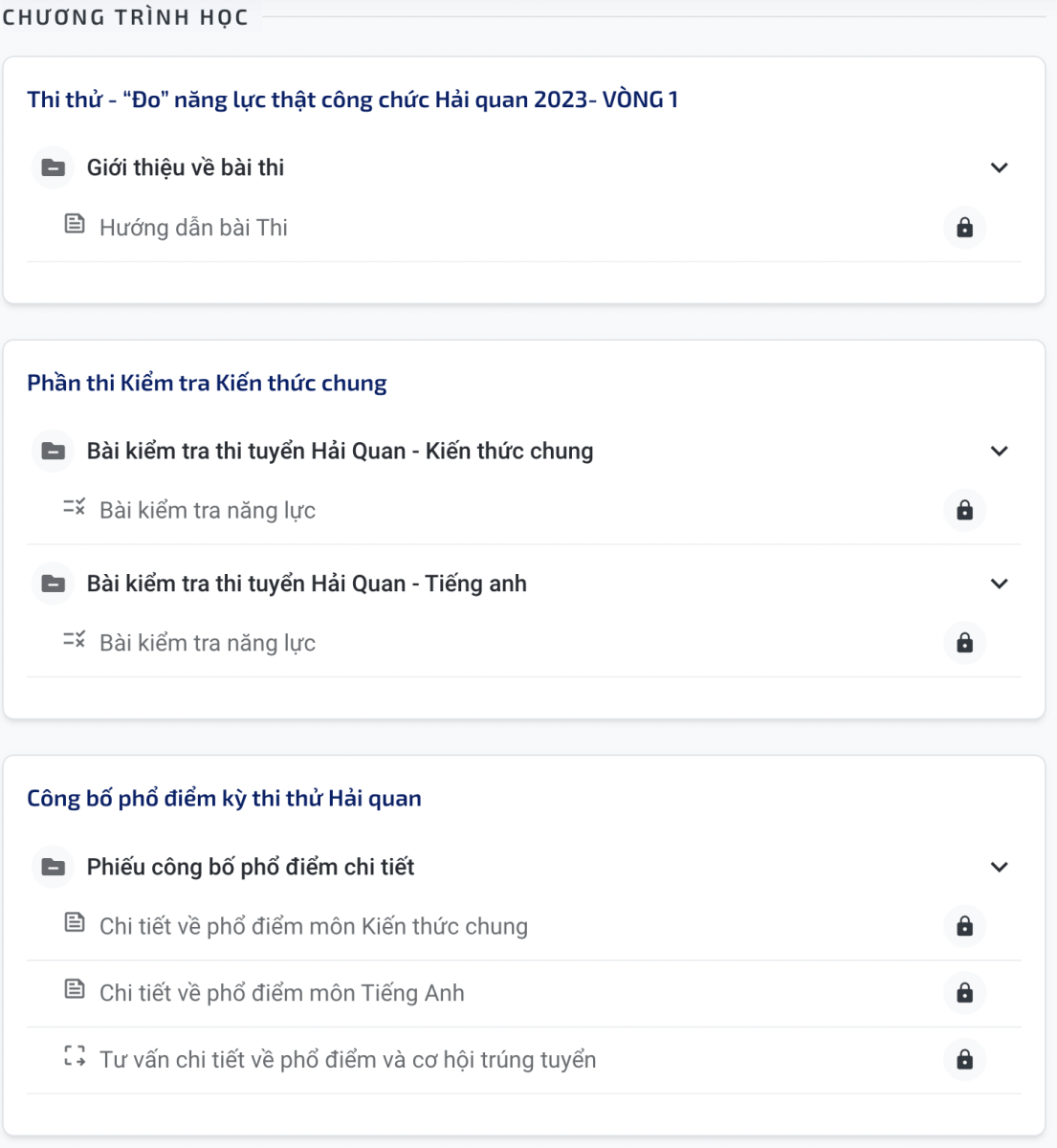Click lock icon beside Hướng dẫn bài Thi
Screen dimensions: 1057x1148
tap(964, 228)
